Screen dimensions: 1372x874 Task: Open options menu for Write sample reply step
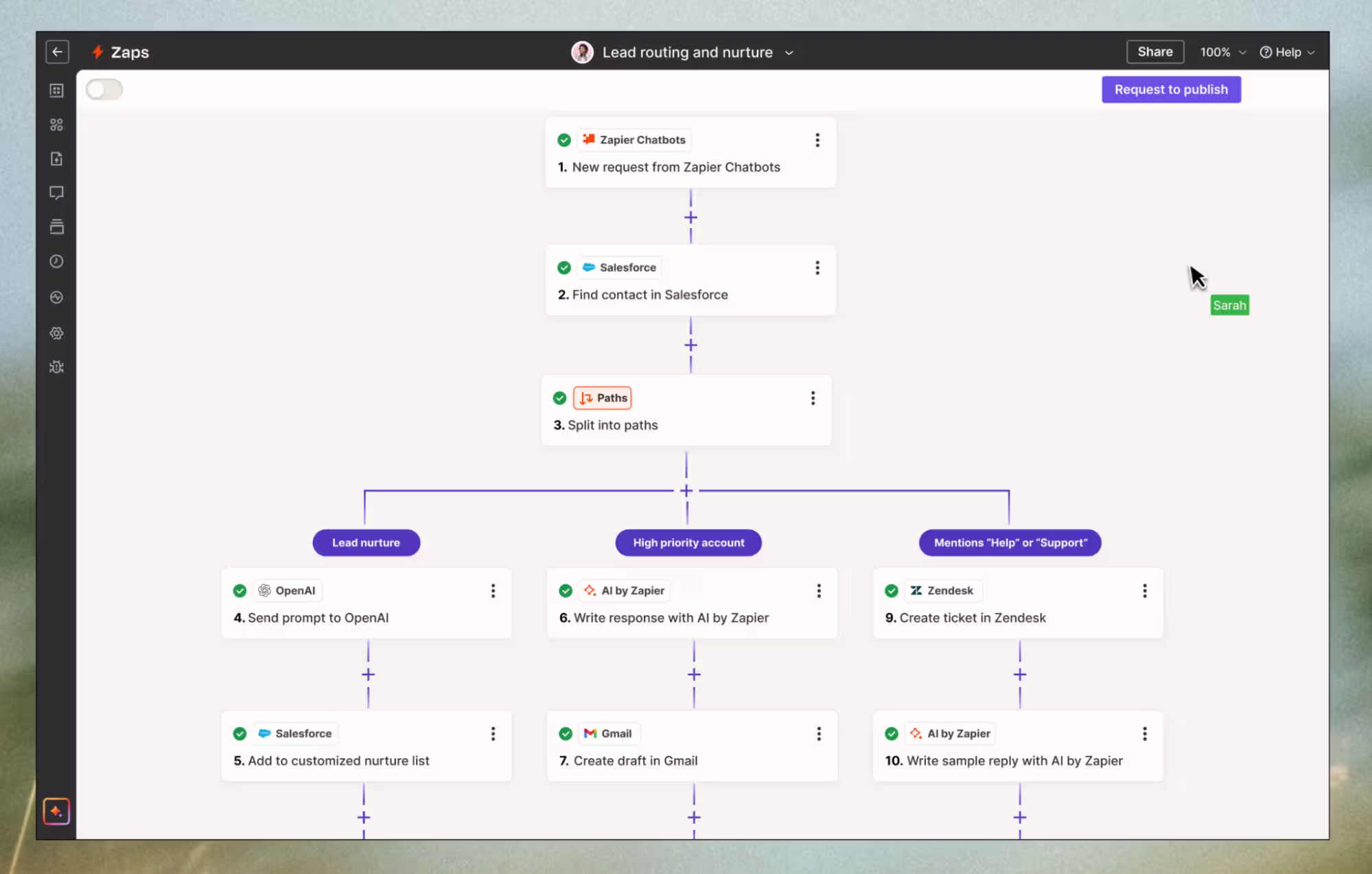pos(1145,734)
